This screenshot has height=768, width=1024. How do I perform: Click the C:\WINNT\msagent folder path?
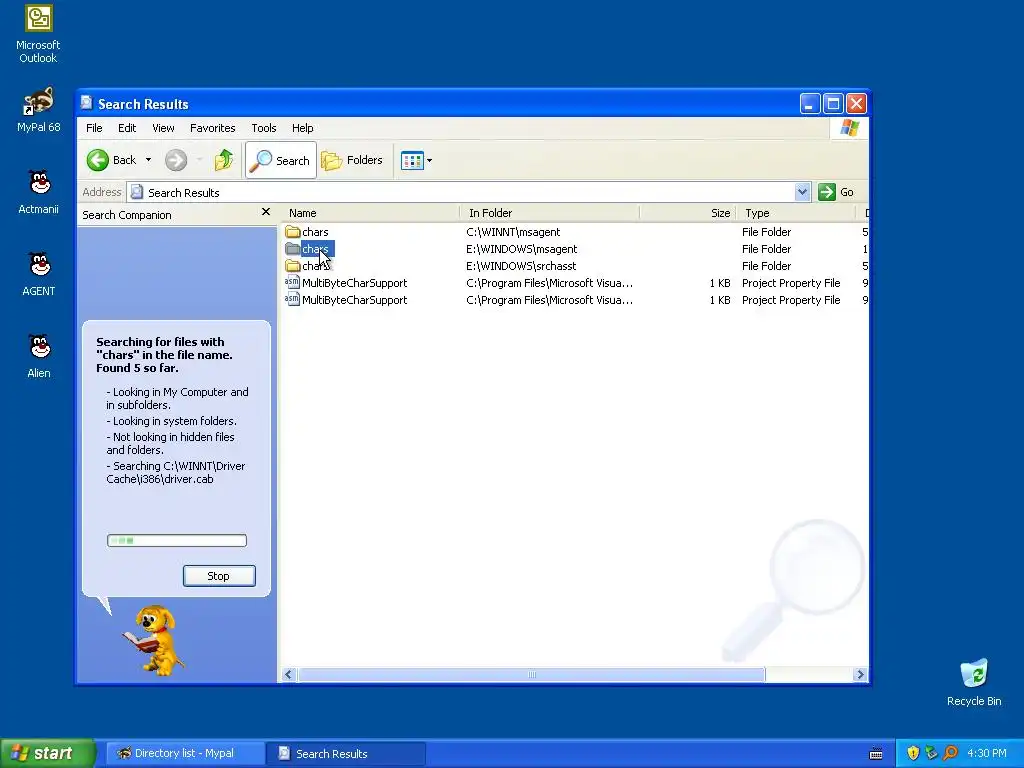pyautogui.click(x=513, y=232)
